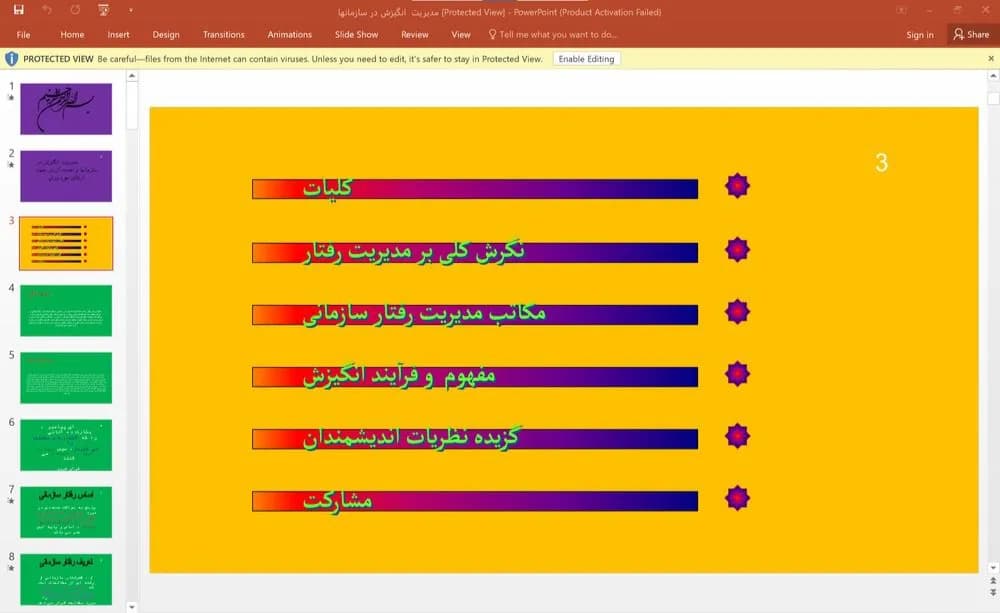This screenshot has width=1000, height=613.
Task: Click the نگرش کلی بر مدیریت رفتار bar
Action: pyautogui.click(x=475, y=253)
